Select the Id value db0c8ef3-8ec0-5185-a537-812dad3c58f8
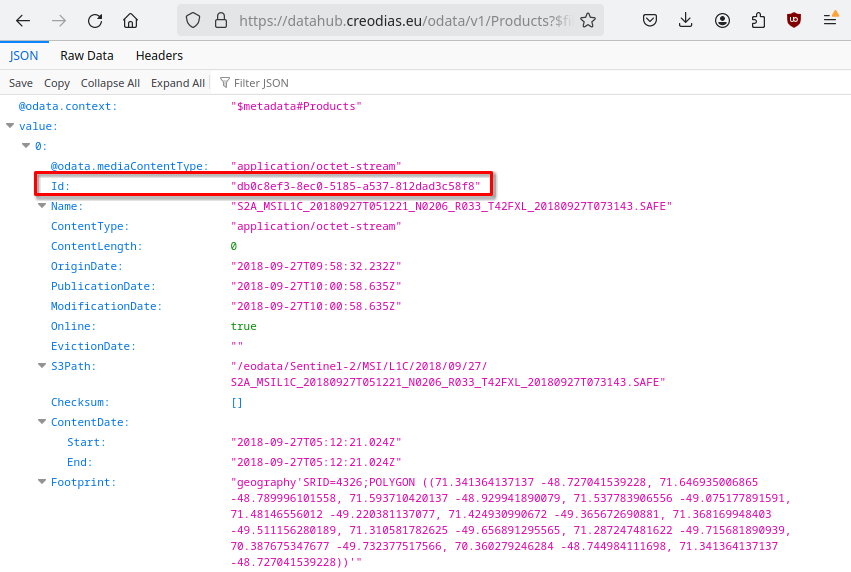This screenshot has height=572, width=851. pos(355,186)
